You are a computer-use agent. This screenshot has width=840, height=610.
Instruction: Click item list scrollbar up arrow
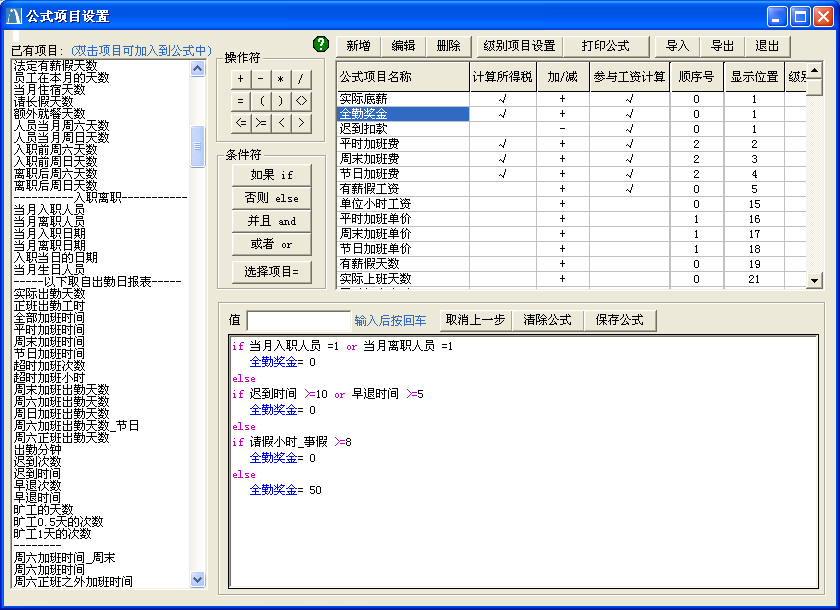point(198,69)
